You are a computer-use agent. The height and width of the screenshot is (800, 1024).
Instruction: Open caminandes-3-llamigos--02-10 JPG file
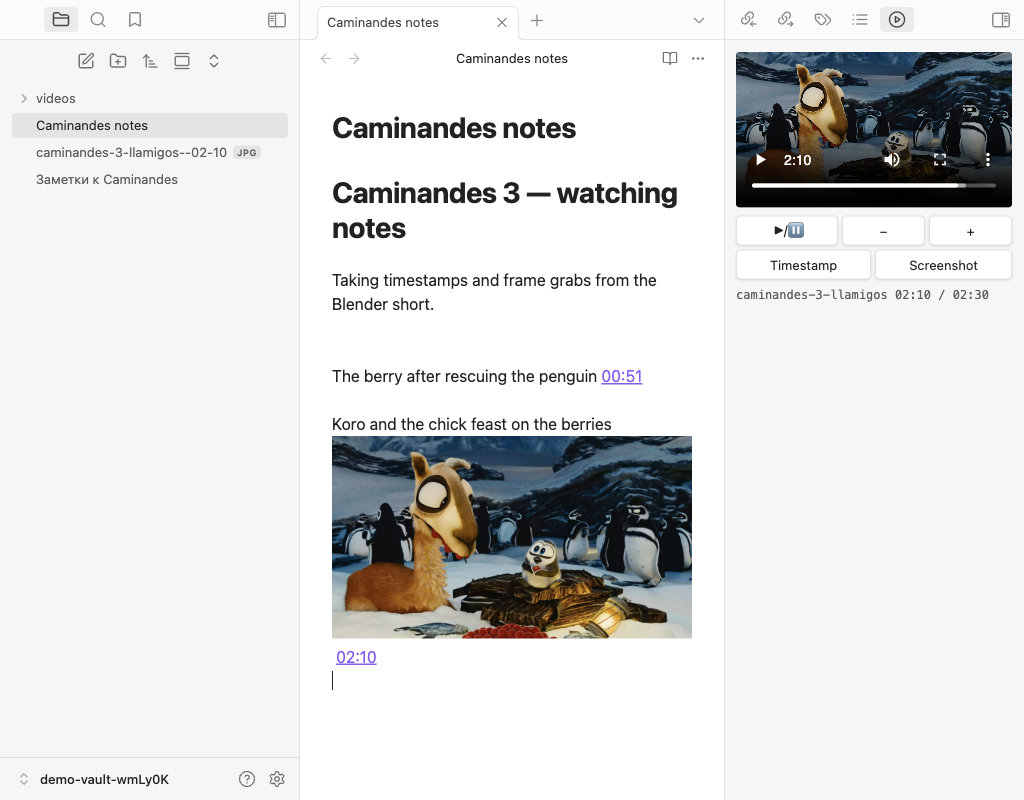pos(150,152)
